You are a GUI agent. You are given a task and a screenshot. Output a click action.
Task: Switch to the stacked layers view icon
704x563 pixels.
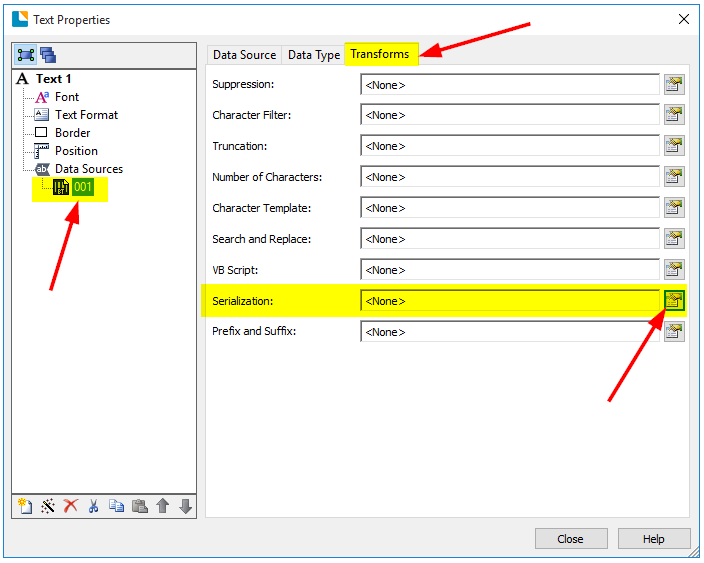[48, 54]
